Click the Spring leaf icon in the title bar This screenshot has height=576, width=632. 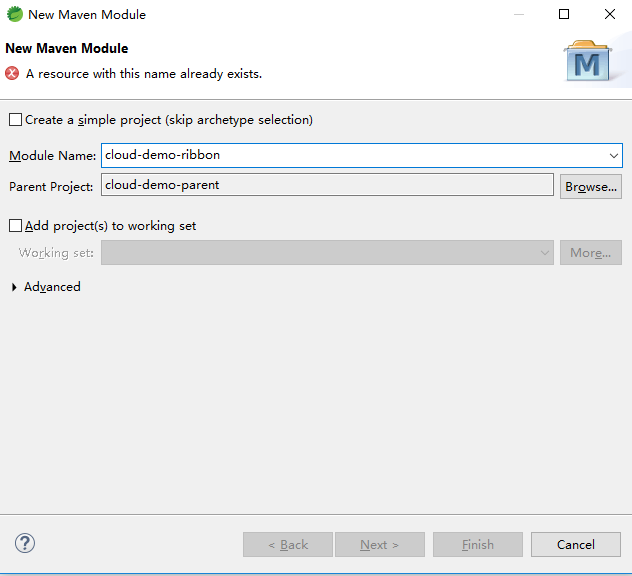15,15
